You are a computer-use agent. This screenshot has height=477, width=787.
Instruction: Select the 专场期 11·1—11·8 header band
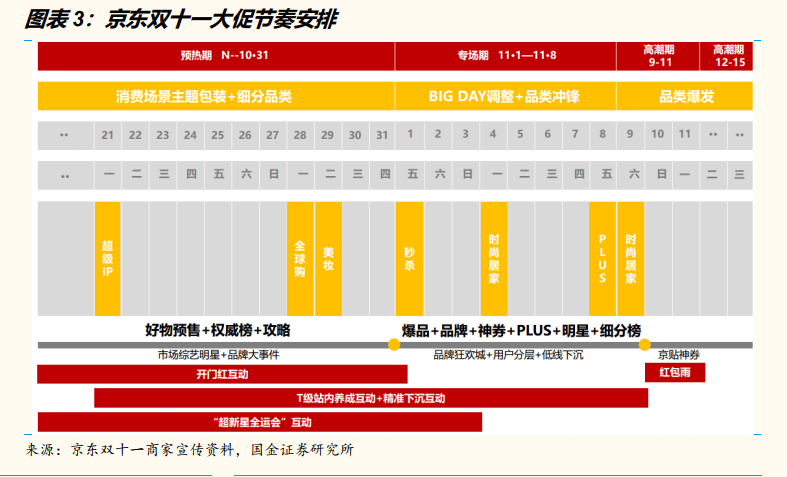[505, 56]
